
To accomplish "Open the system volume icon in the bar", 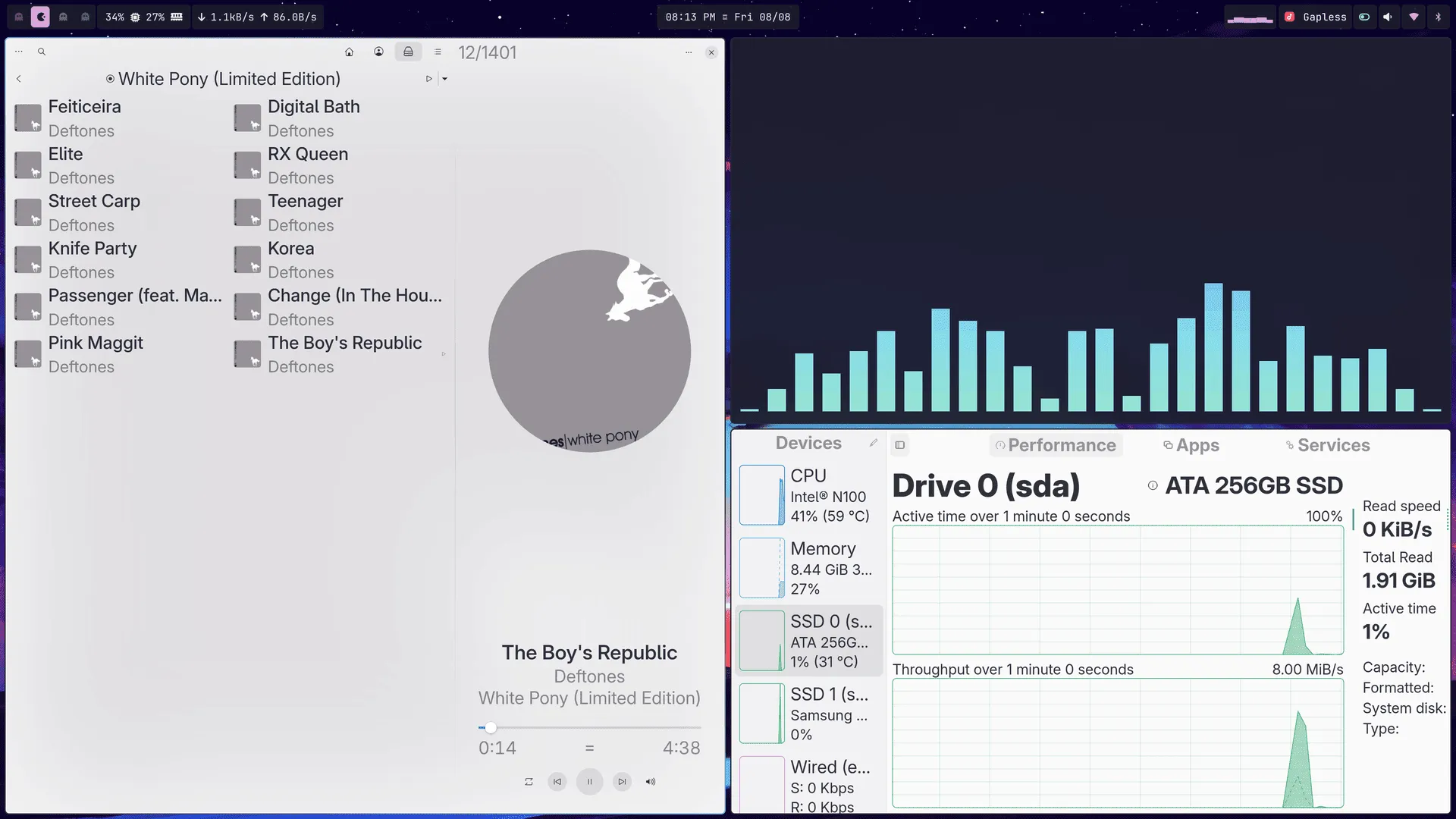I will (1388, 17).
